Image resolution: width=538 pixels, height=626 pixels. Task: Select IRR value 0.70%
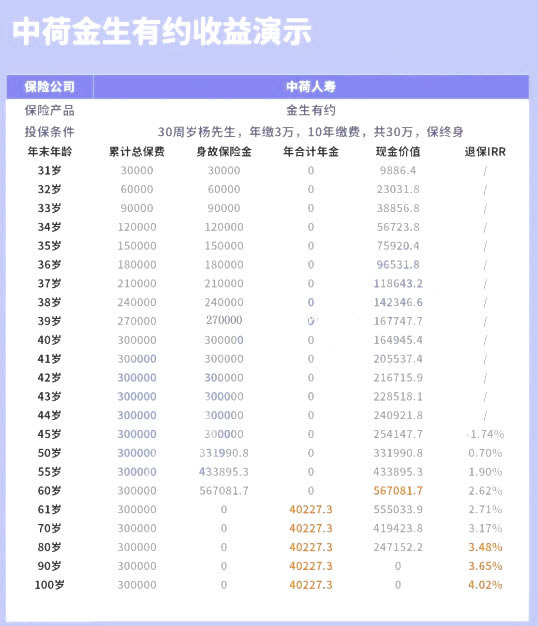pos(485,453)
